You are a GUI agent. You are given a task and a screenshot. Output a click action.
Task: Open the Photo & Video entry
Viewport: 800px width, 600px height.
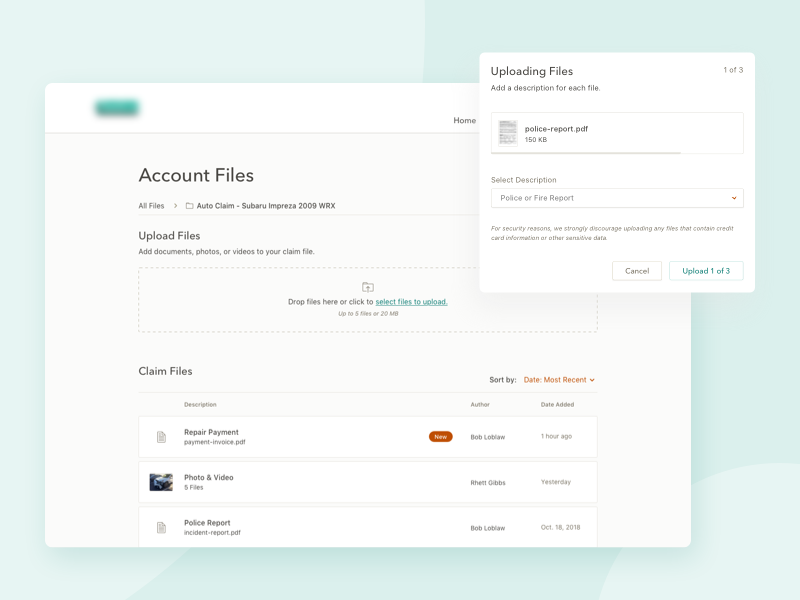point(368,482)
